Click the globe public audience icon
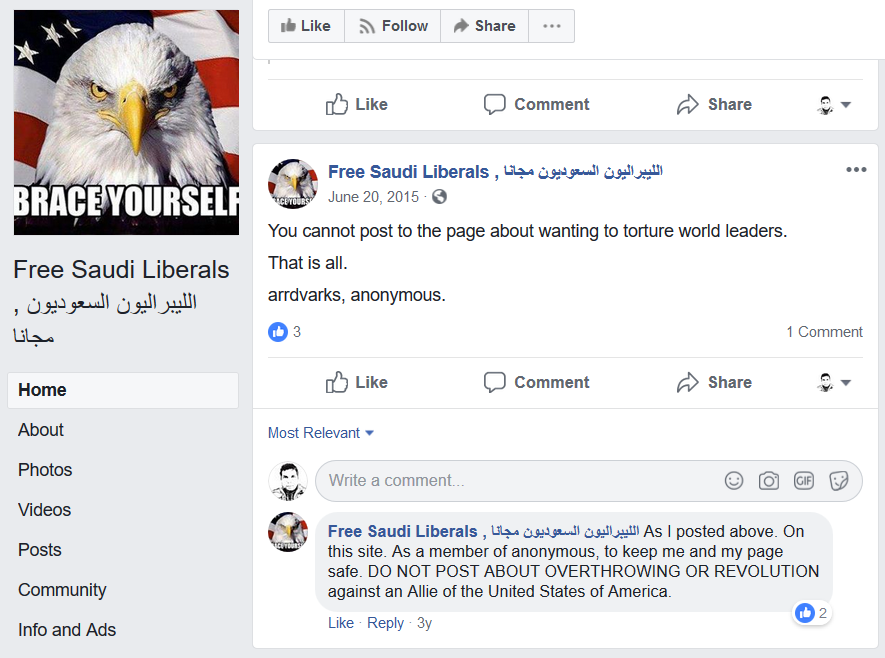This screenshot has height=658, width=885. coord(439,197)
